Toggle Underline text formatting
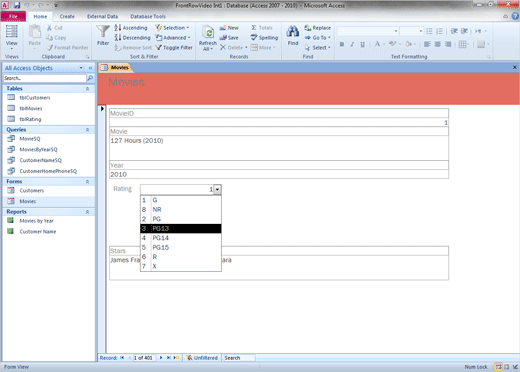This screenshot has height=372, width=520. 362,44
